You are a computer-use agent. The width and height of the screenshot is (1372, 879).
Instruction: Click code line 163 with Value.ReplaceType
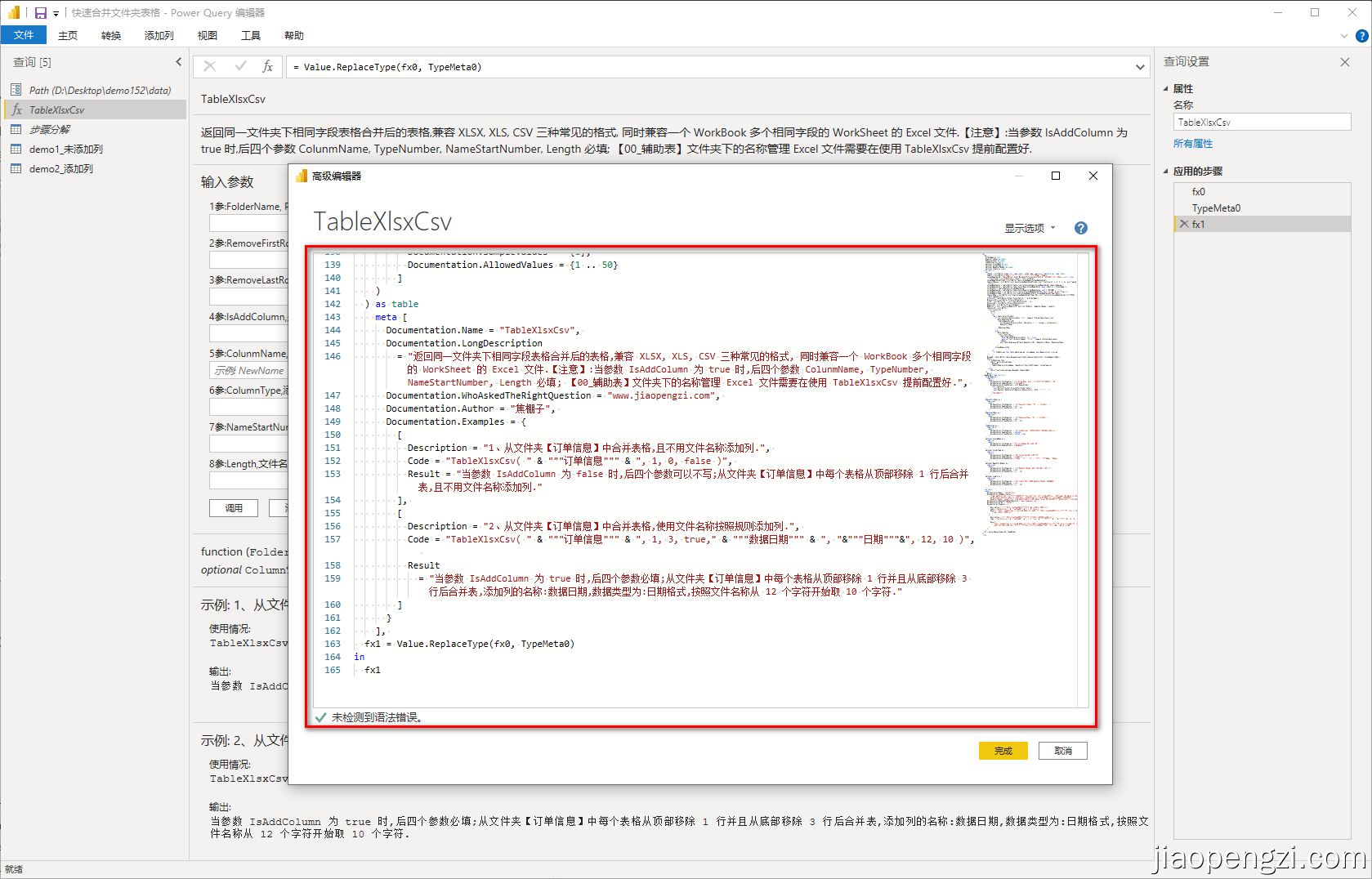click(469, 644)
